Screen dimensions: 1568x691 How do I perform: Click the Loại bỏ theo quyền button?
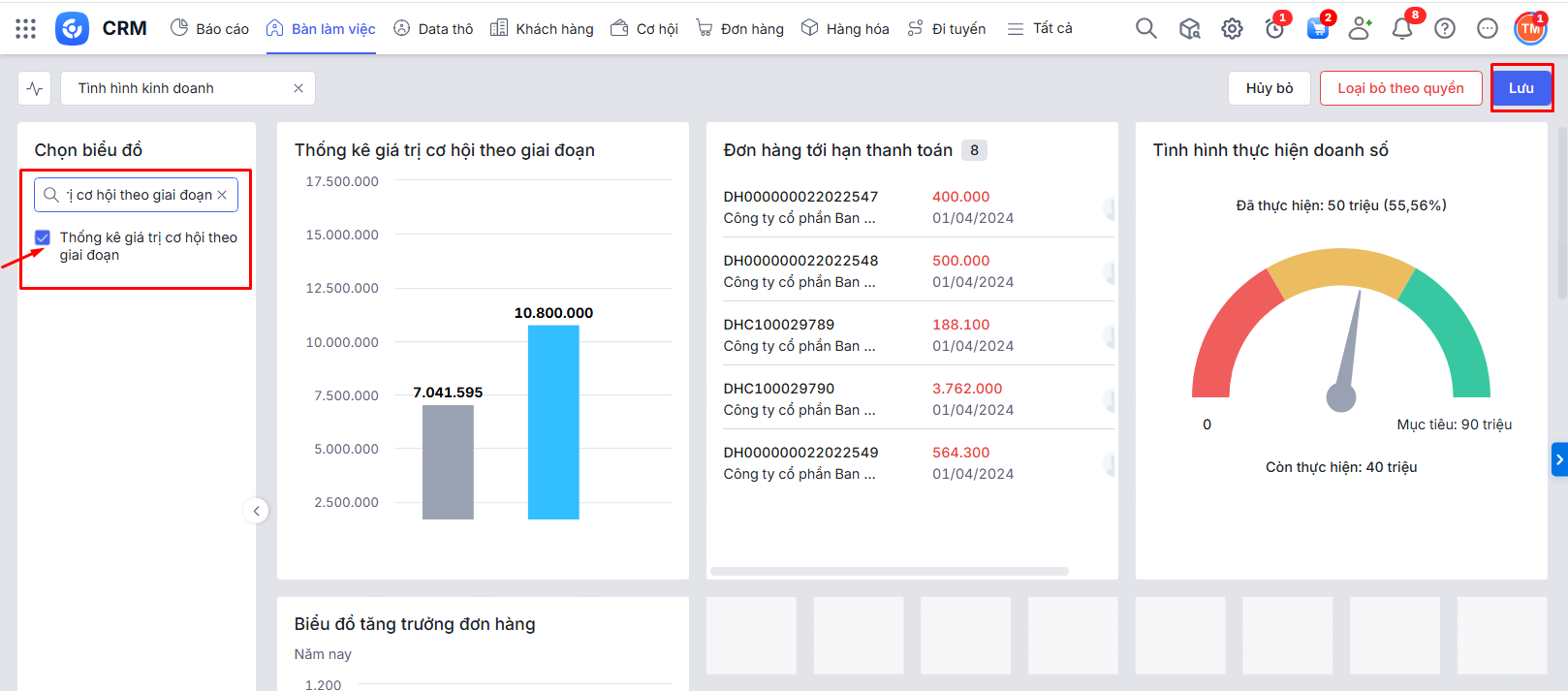coord(1400,88)
